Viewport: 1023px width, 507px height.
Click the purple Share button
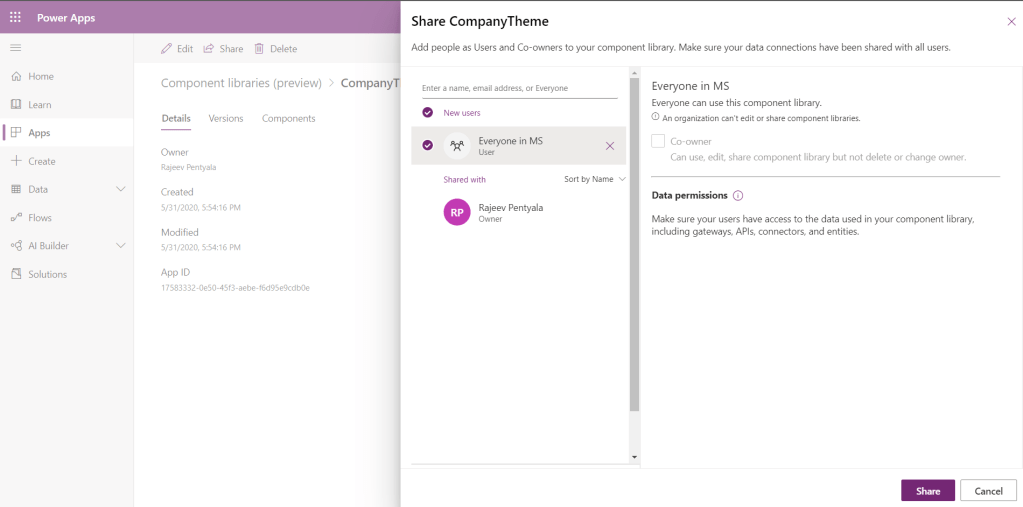[927, 491]
